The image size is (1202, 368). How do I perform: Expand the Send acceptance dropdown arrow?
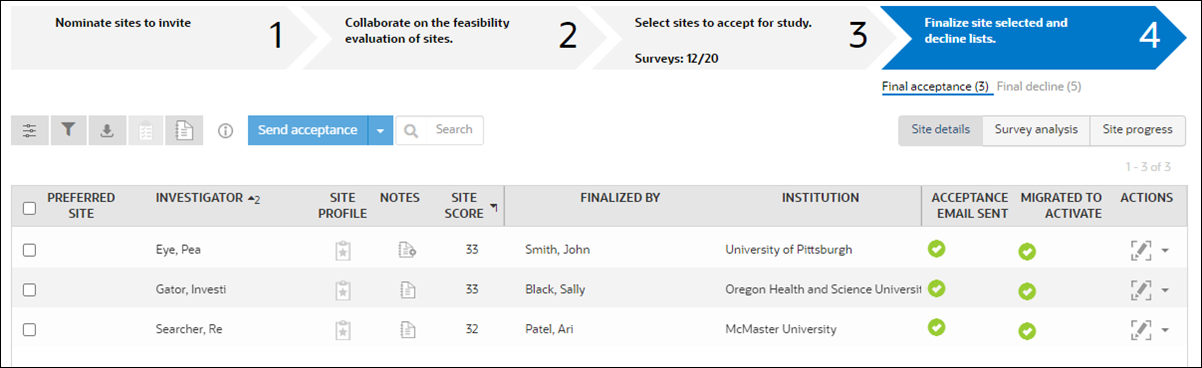(x=380, y=130)
